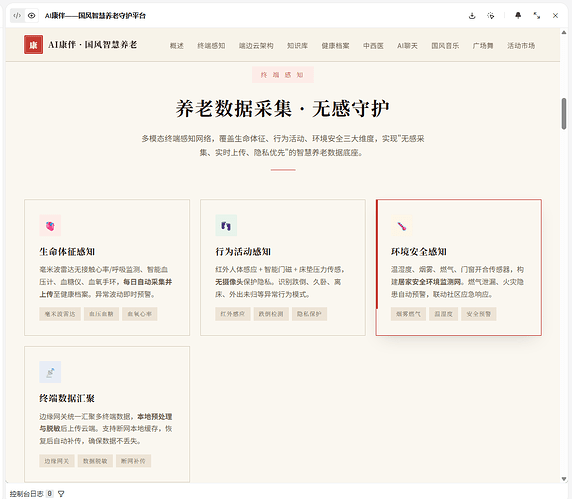Click the 断网补传 tag
The width and height of the screenshot is (572, 499).
click(x=134, y=461)
